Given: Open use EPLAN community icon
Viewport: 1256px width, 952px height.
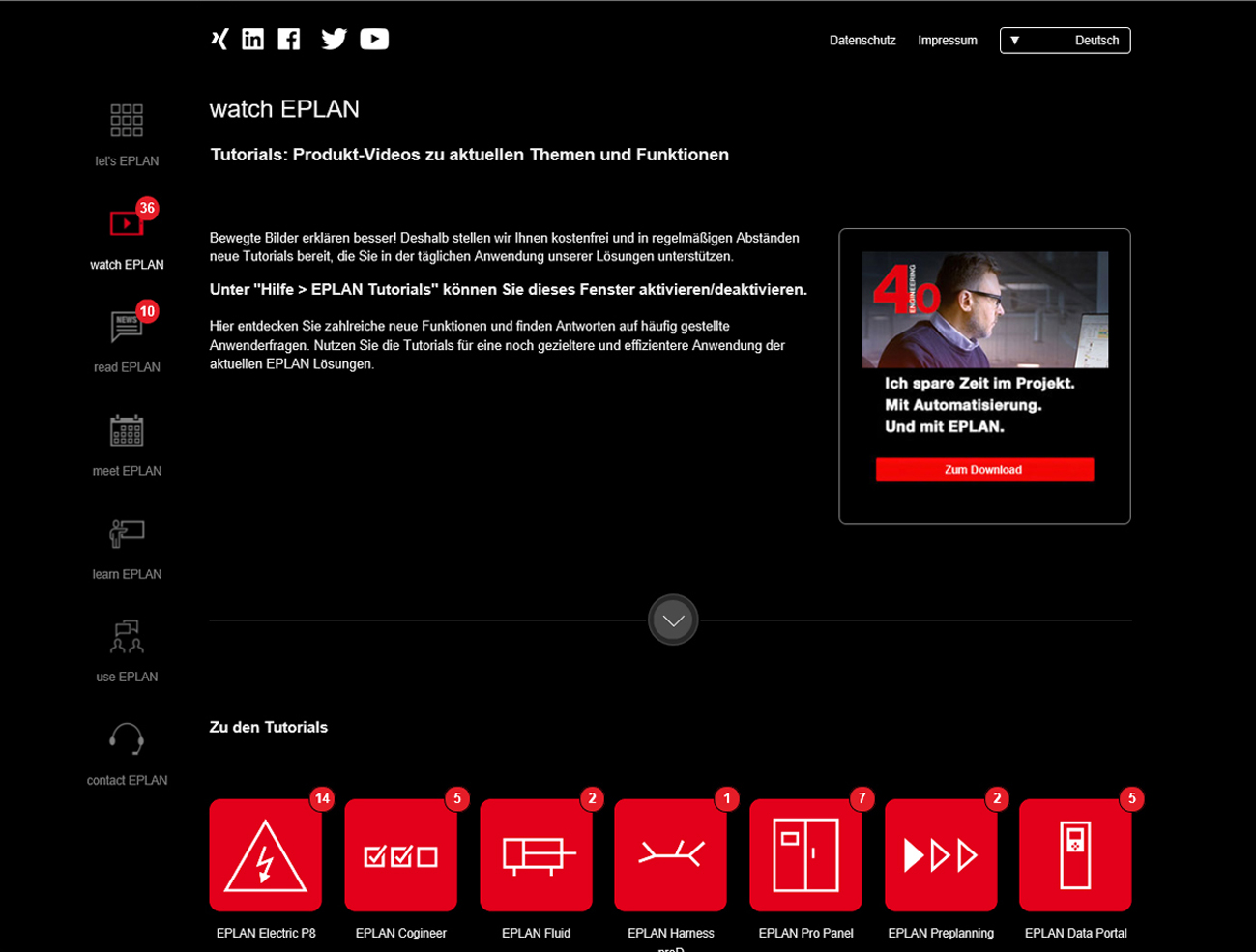Looking at the screenshot, I should pos(127,637).
